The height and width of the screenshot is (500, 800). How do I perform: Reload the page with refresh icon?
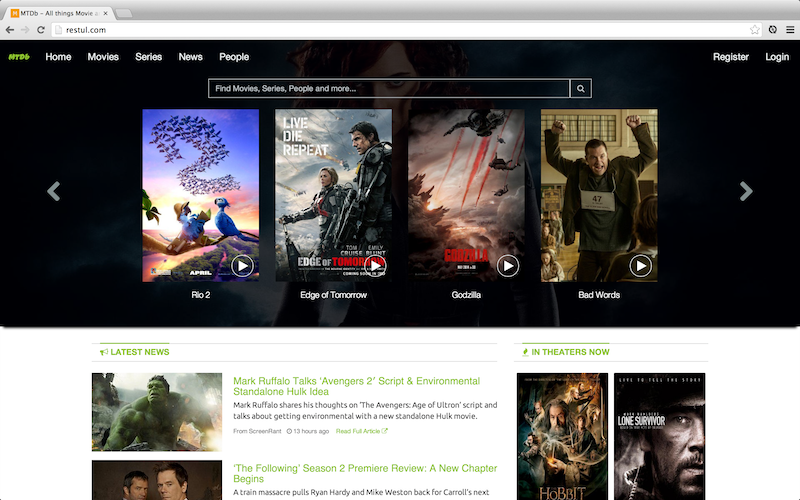coord(41,30)
